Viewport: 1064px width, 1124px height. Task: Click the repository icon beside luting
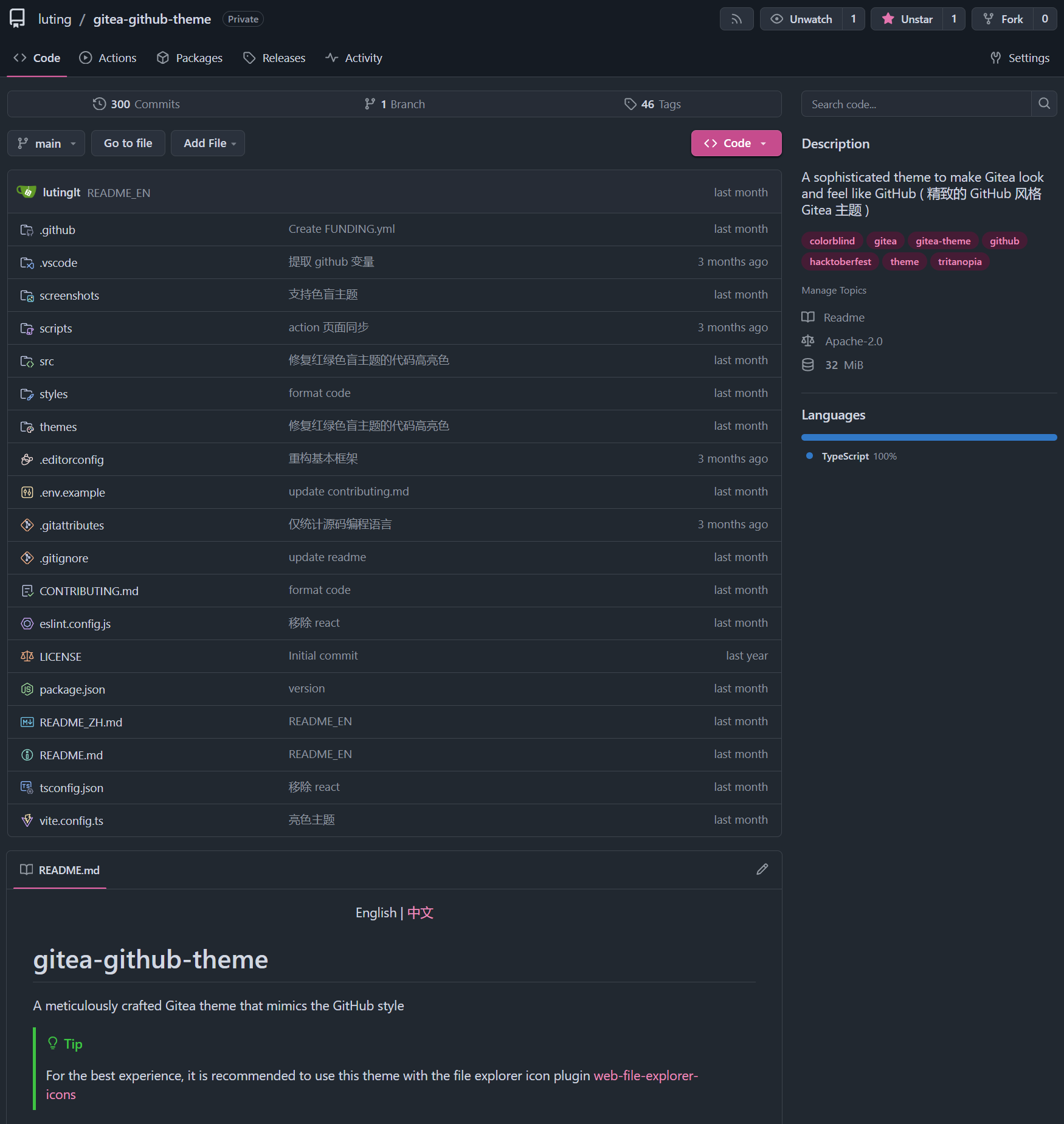tap(18, 19)
